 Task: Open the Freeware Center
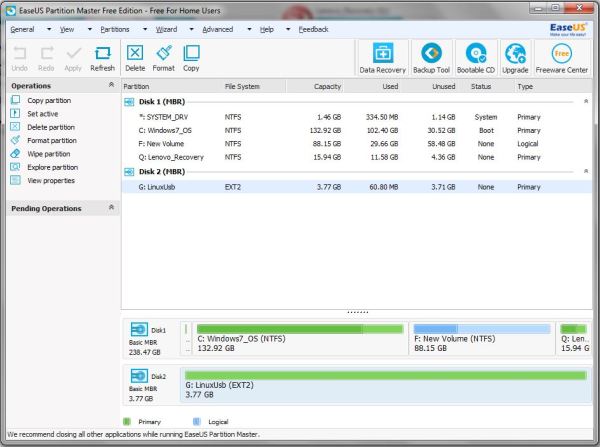click(x=561, y=58)
